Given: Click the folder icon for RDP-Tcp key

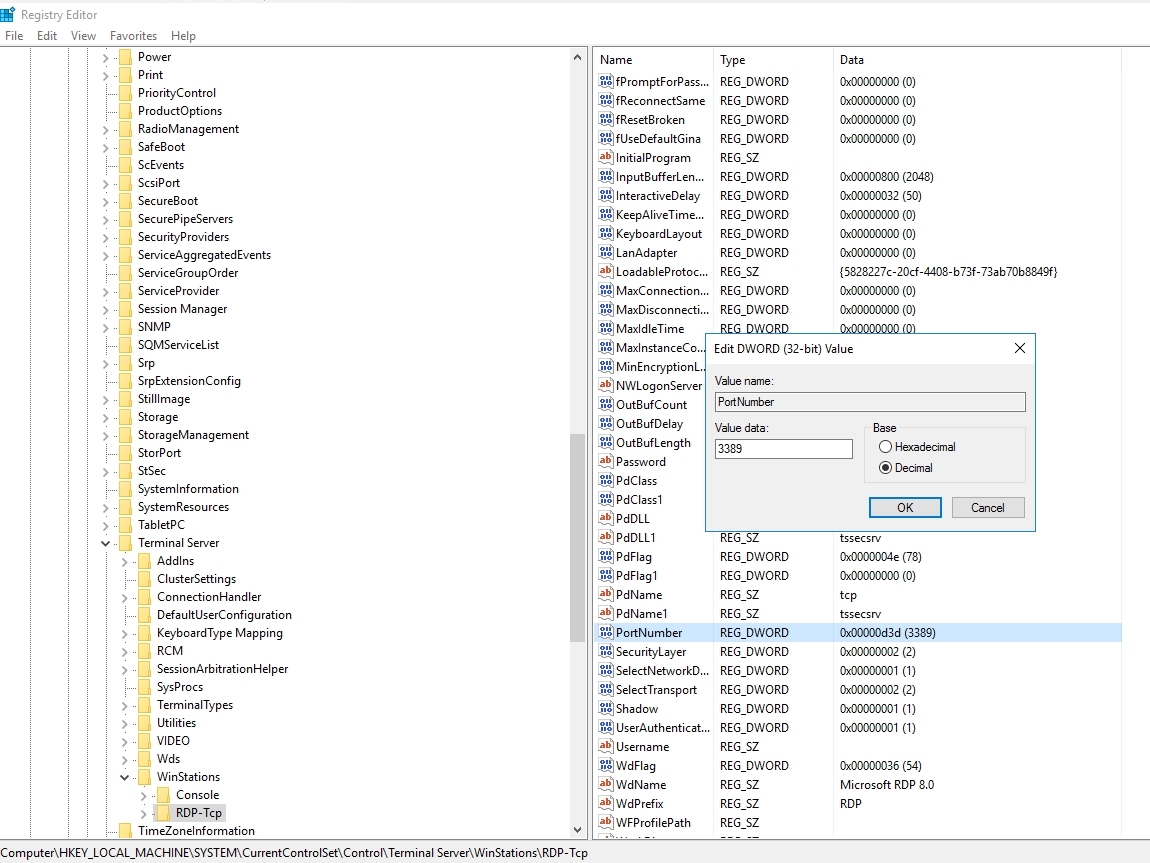Looking at the screenshot, I should click(x=164, y=813).
